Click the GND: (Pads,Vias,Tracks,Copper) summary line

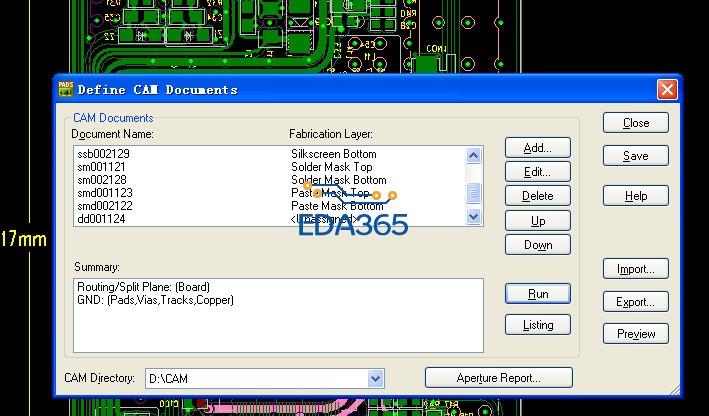click(x=156, y=300)
